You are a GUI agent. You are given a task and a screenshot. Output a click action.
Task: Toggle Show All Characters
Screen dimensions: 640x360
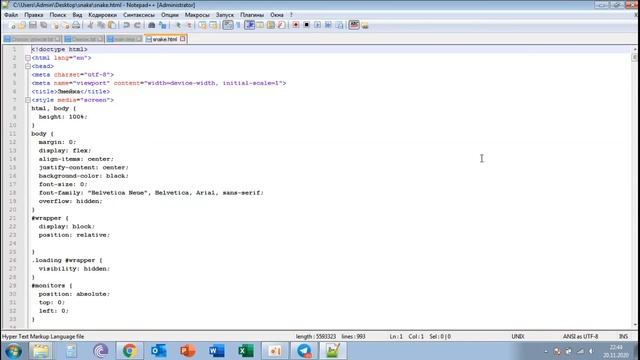pyautogui.click(x=238, y=25)
